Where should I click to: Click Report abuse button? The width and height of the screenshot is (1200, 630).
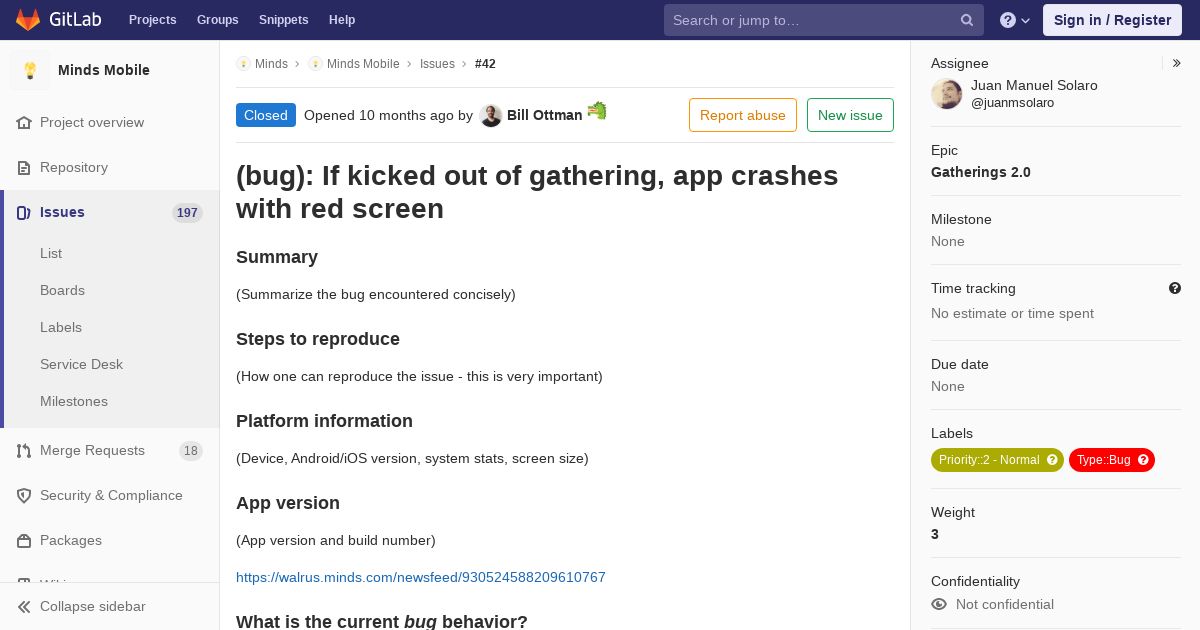pos(743,115)
